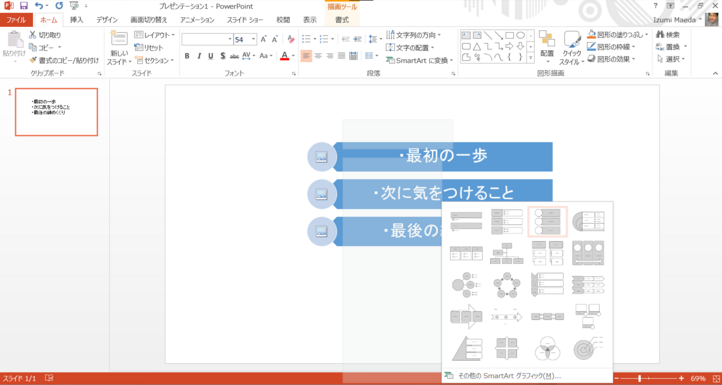Toggle italic formatting
722x385 pixels.
pyautogui.click(x=199, y=56)
